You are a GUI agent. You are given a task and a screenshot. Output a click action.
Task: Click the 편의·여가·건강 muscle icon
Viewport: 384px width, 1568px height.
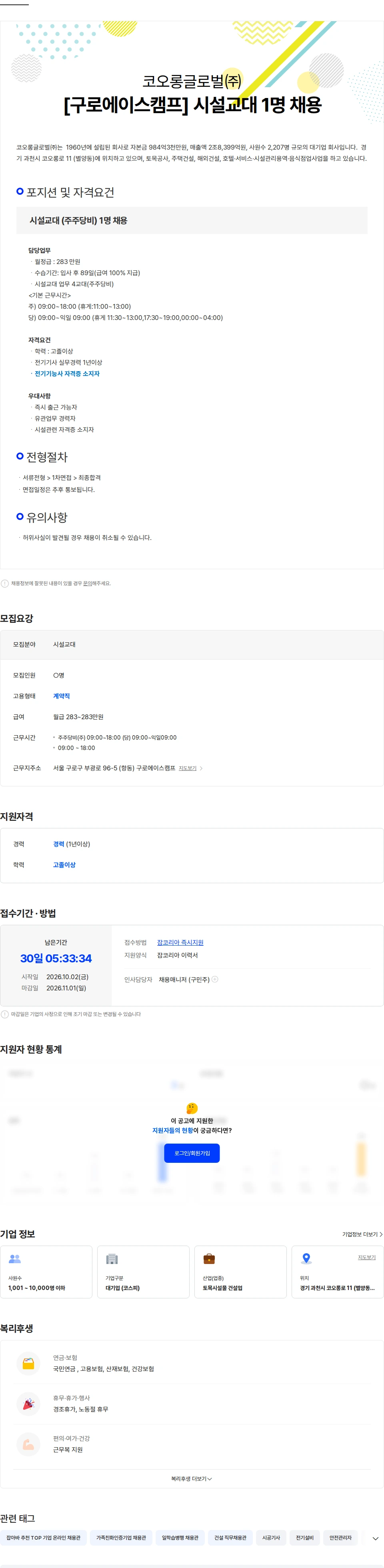click(29, 1444)
